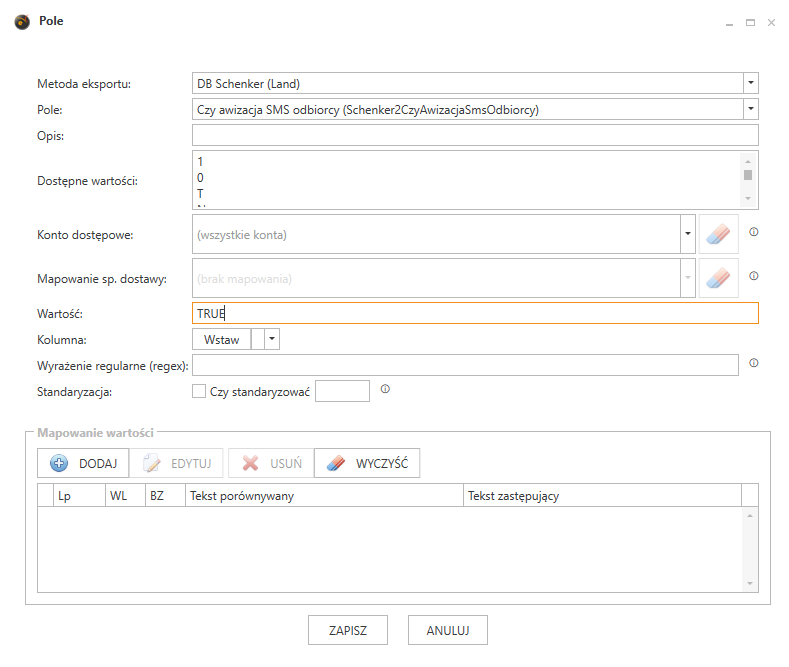Viewport: 789px width, 667px height.
Task: Maximize the Pole window
Action: [750, 23]
